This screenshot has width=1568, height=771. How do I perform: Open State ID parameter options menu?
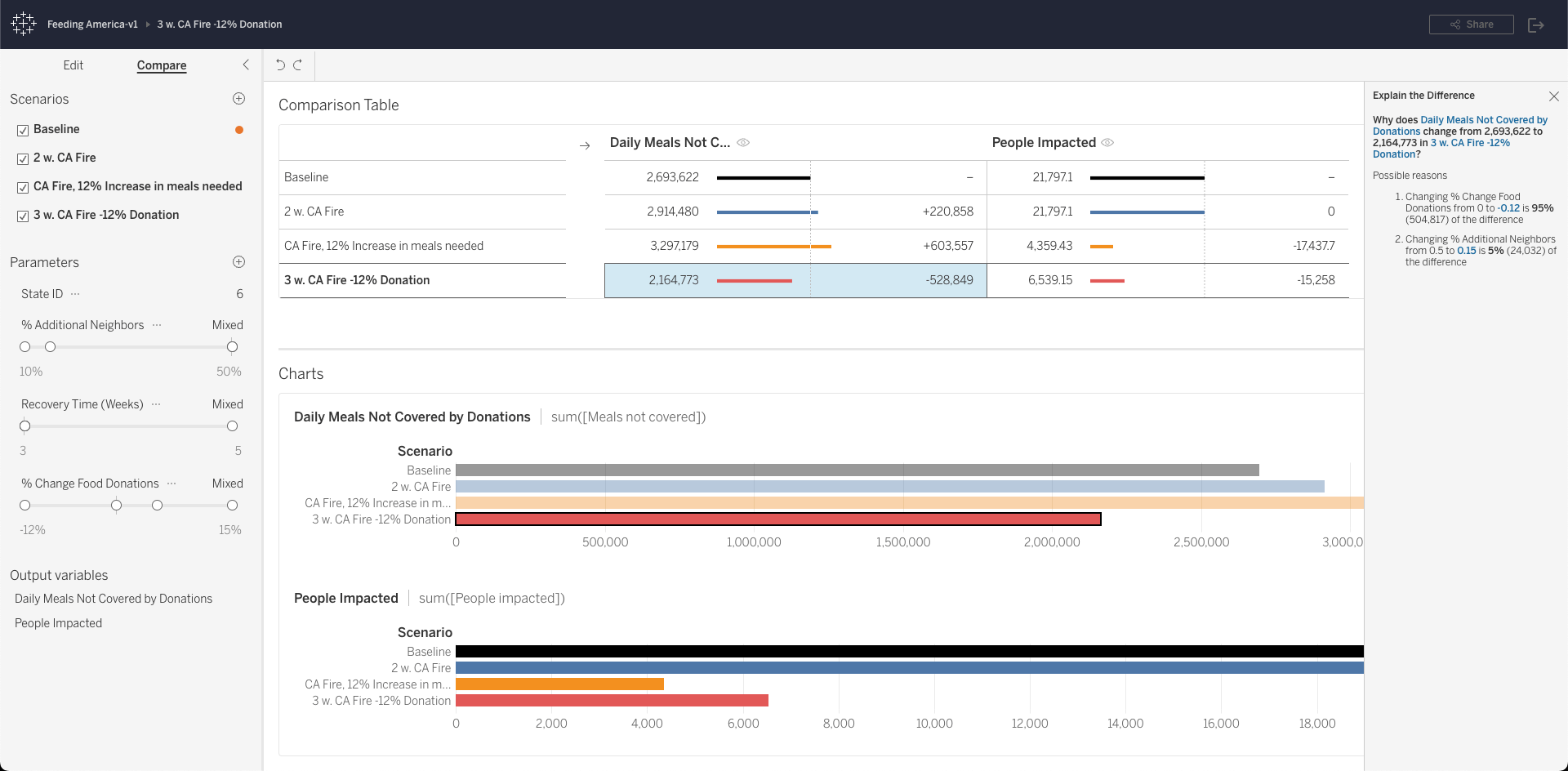click(x=75, y=294)
